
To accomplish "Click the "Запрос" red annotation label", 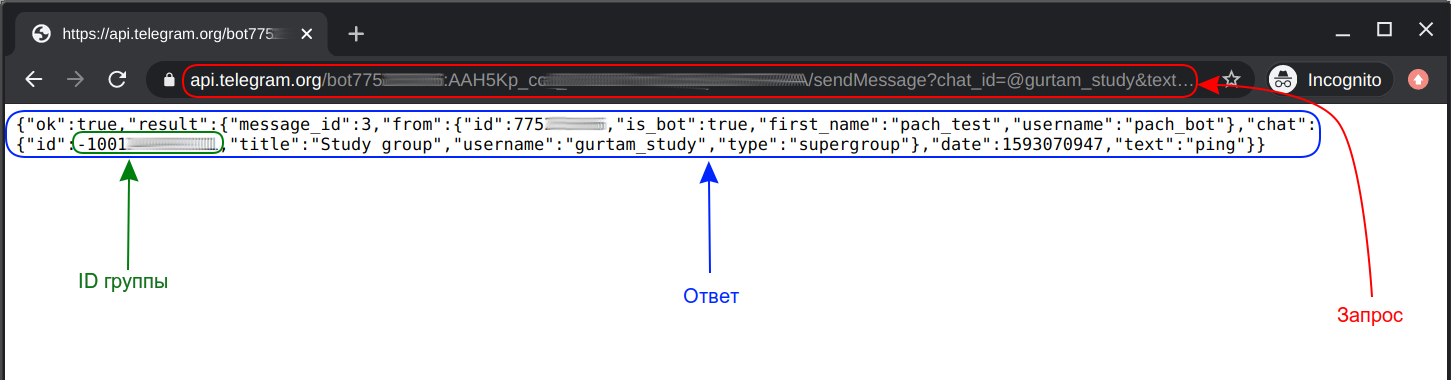I will coord(1370,315).
